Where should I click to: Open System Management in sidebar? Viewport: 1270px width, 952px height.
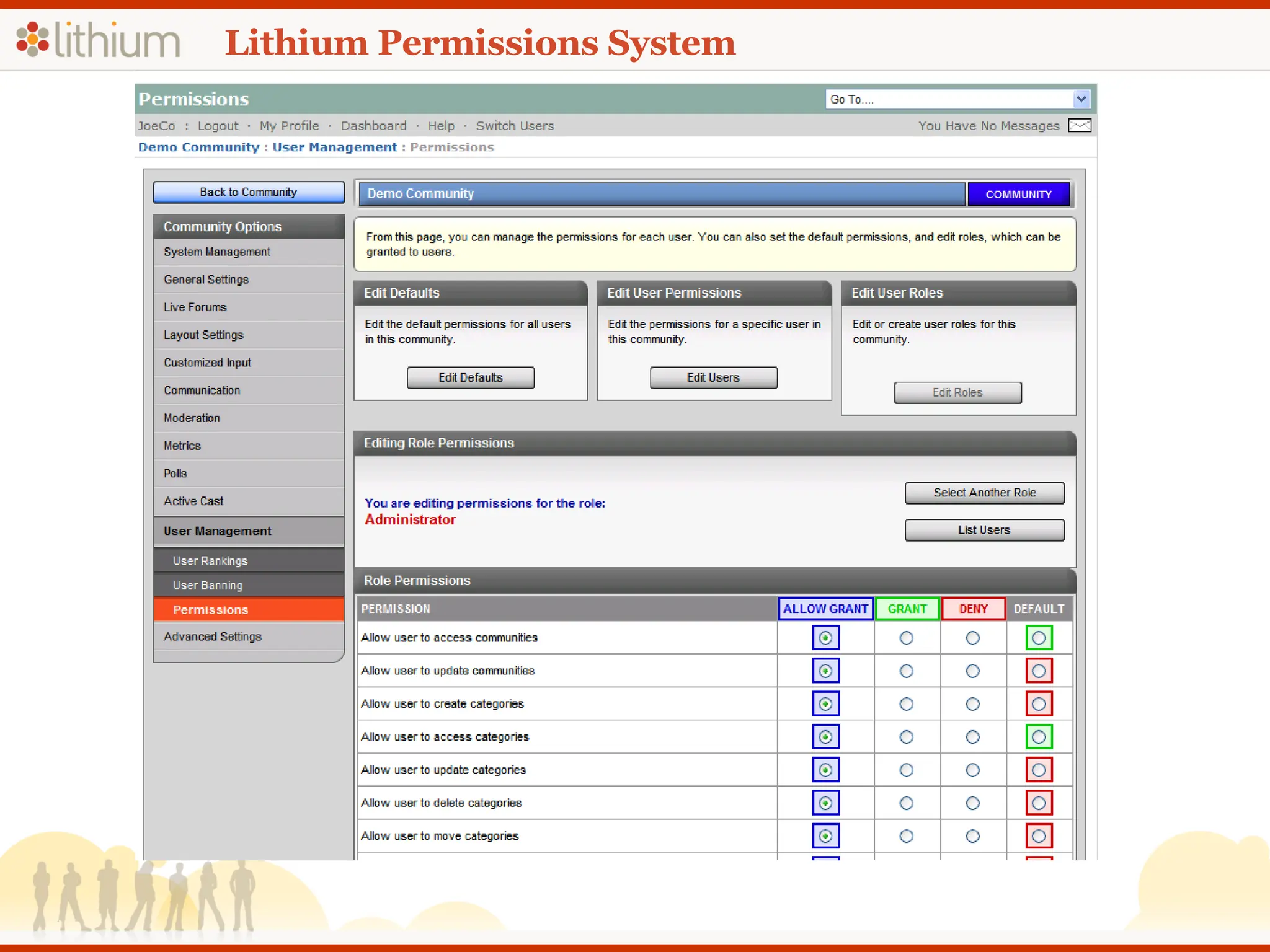pos(249,252)
